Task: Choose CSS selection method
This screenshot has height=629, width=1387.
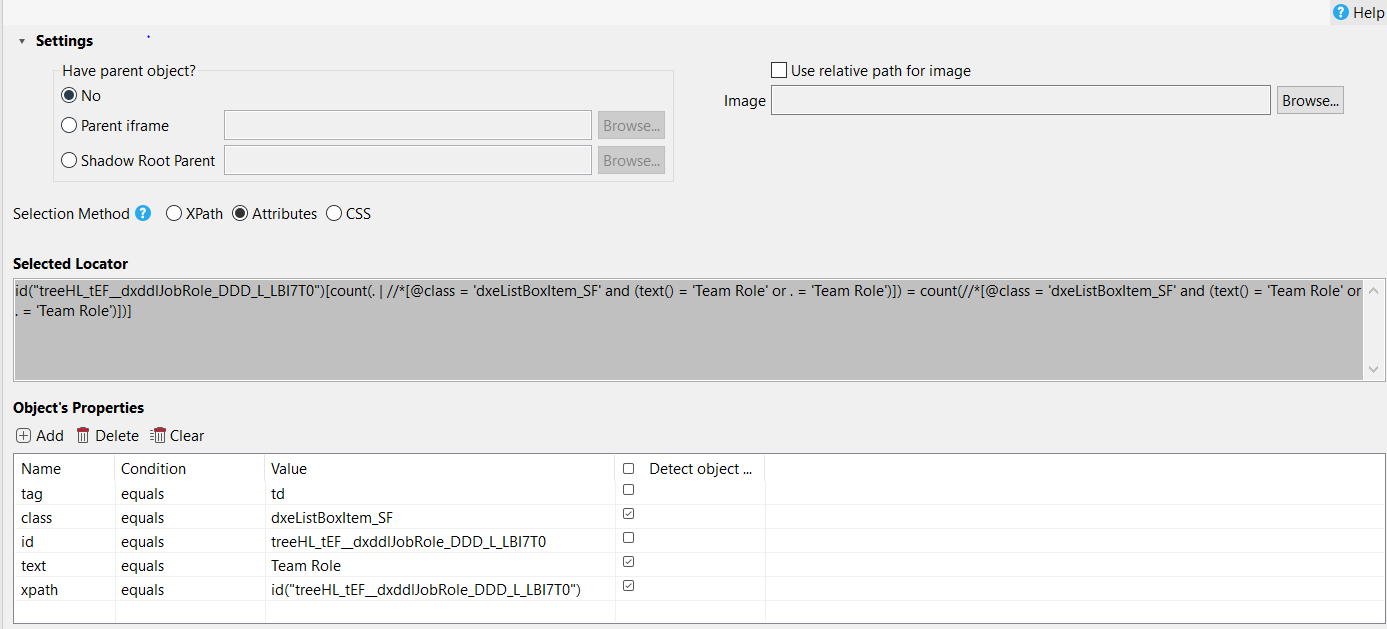Action: tap(334, 214)
